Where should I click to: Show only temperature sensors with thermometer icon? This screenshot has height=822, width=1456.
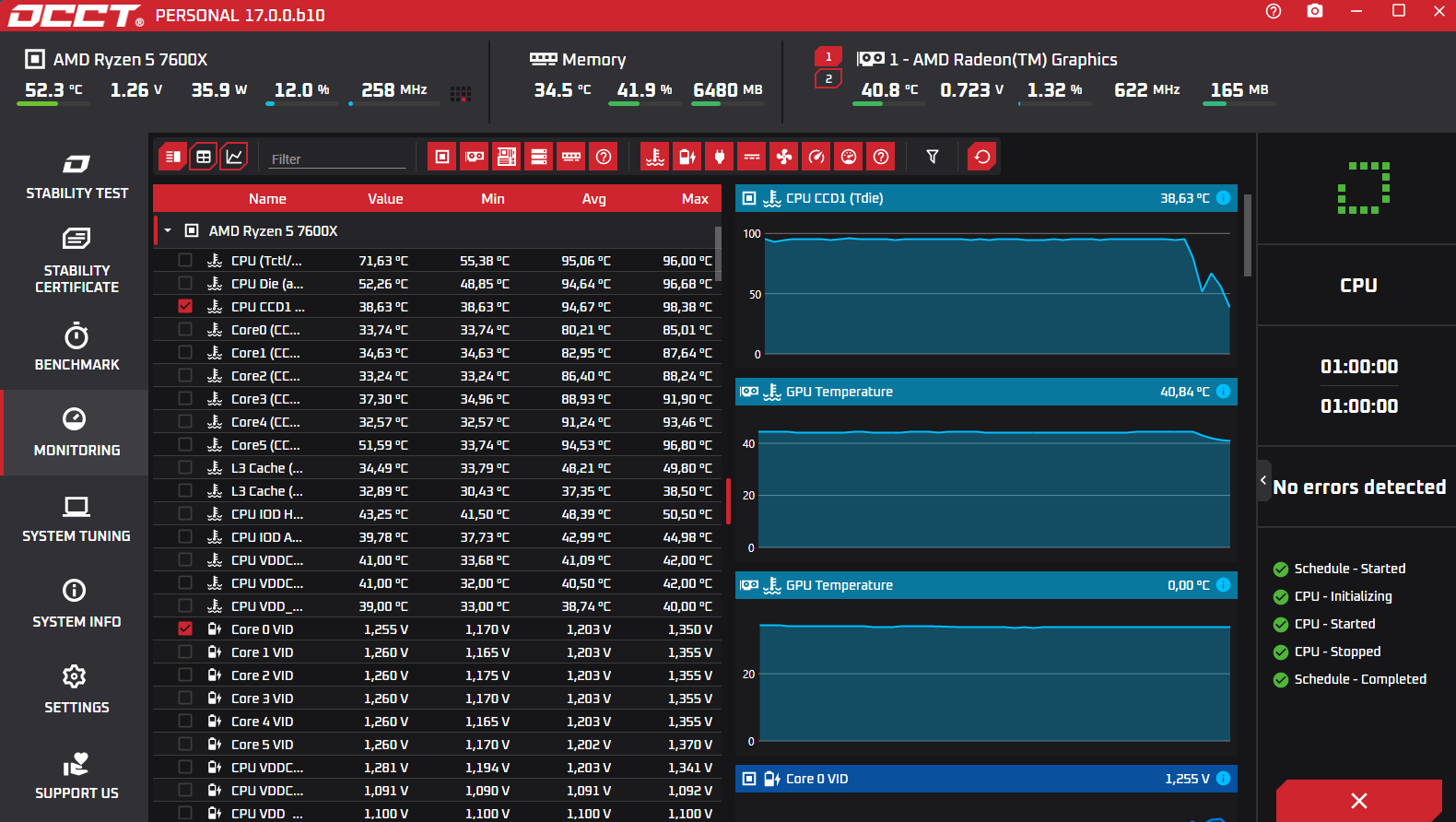tap(655, 157)
